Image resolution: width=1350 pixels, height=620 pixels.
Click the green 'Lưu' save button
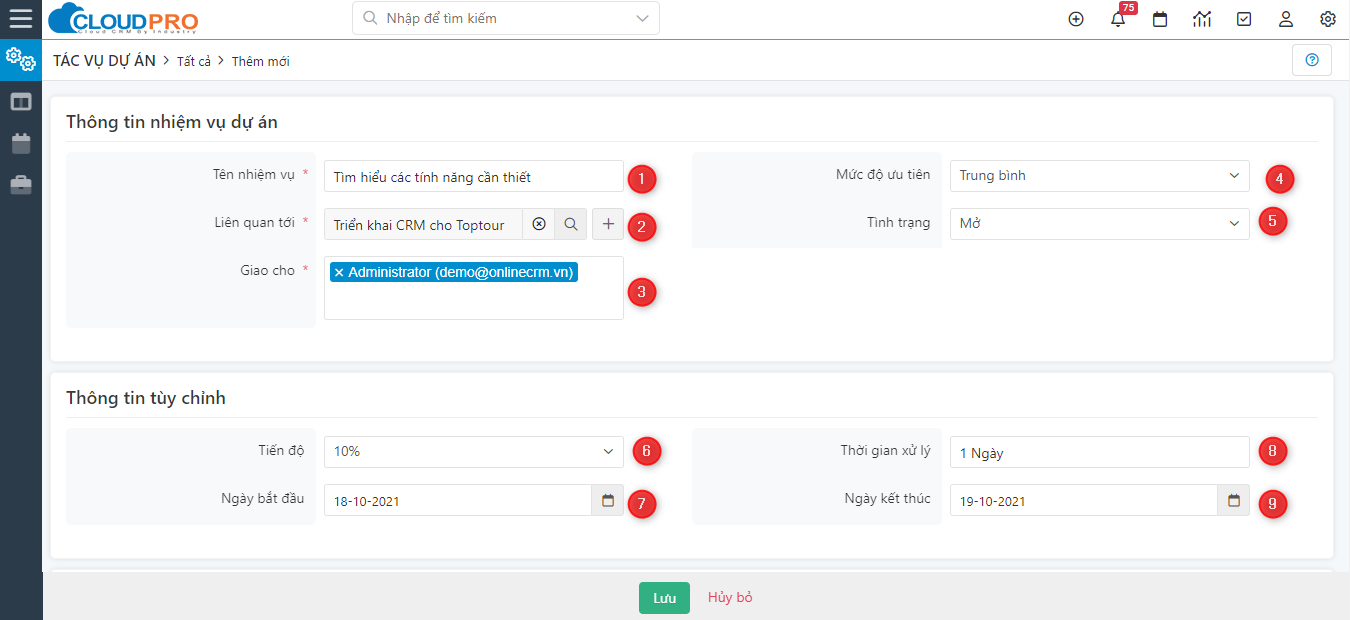(664, 598)
